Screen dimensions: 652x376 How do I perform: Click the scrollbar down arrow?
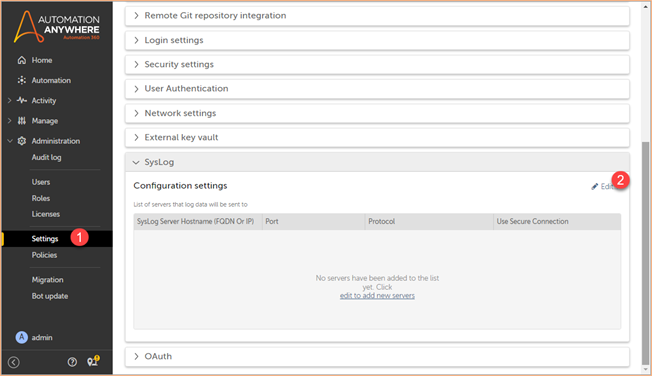pyautogui.click(x=645, y=370)
